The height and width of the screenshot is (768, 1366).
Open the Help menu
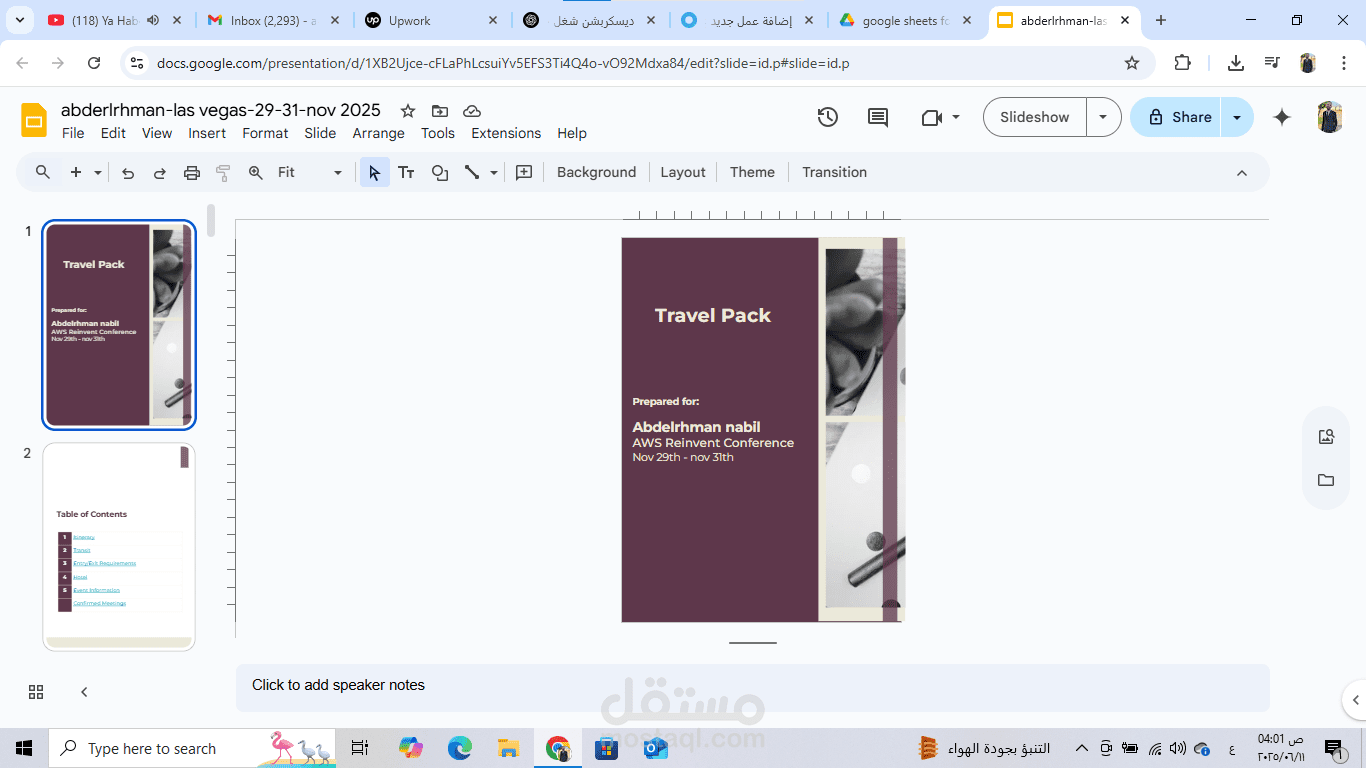[572, 133]
